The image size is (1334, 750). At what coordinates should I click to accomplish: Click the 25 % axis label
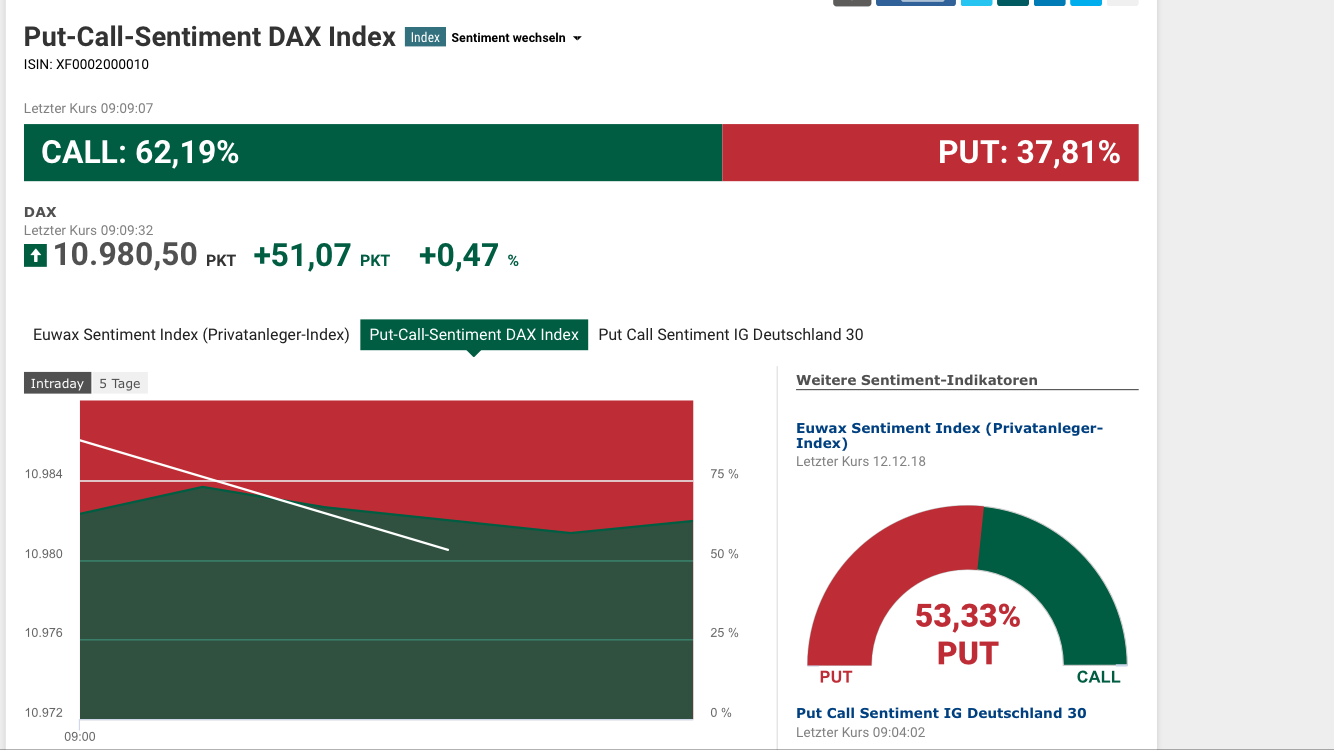[724, 633]
